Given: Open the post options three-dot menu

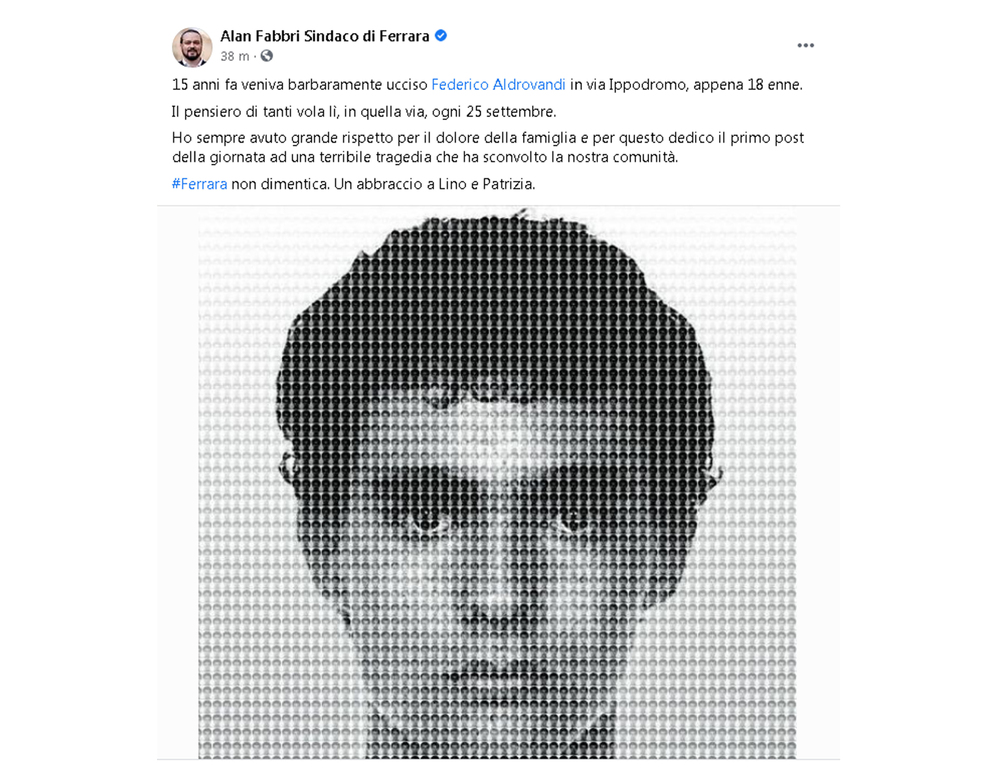Looking at the screenshot, I should click(805, 45).
